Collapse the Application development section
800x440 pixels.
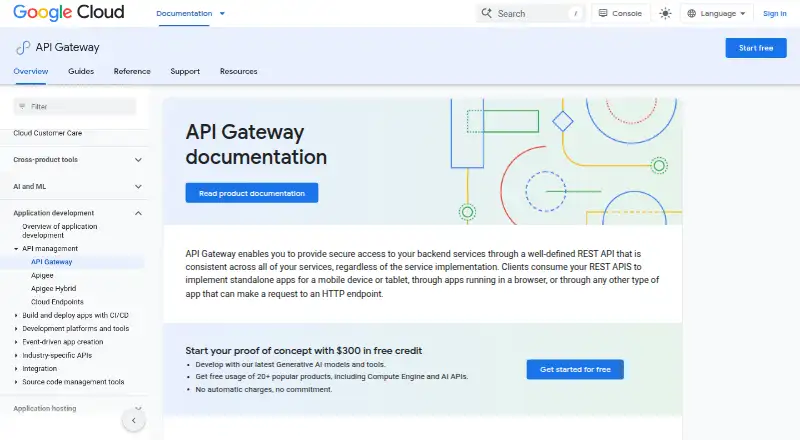click(x=138, y=213)
